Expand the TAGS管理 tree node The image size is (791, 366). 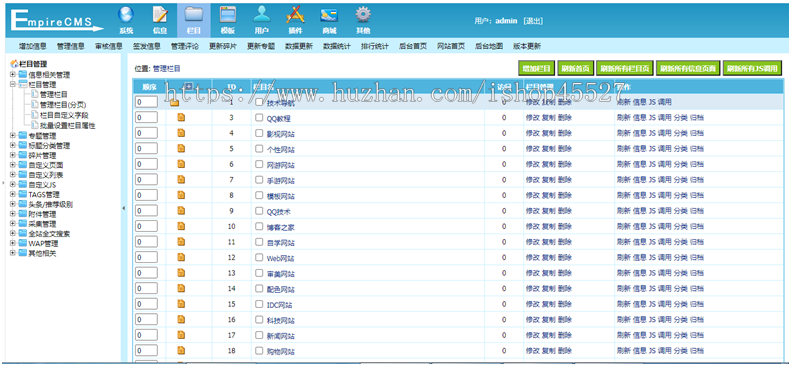pos(13,195)
